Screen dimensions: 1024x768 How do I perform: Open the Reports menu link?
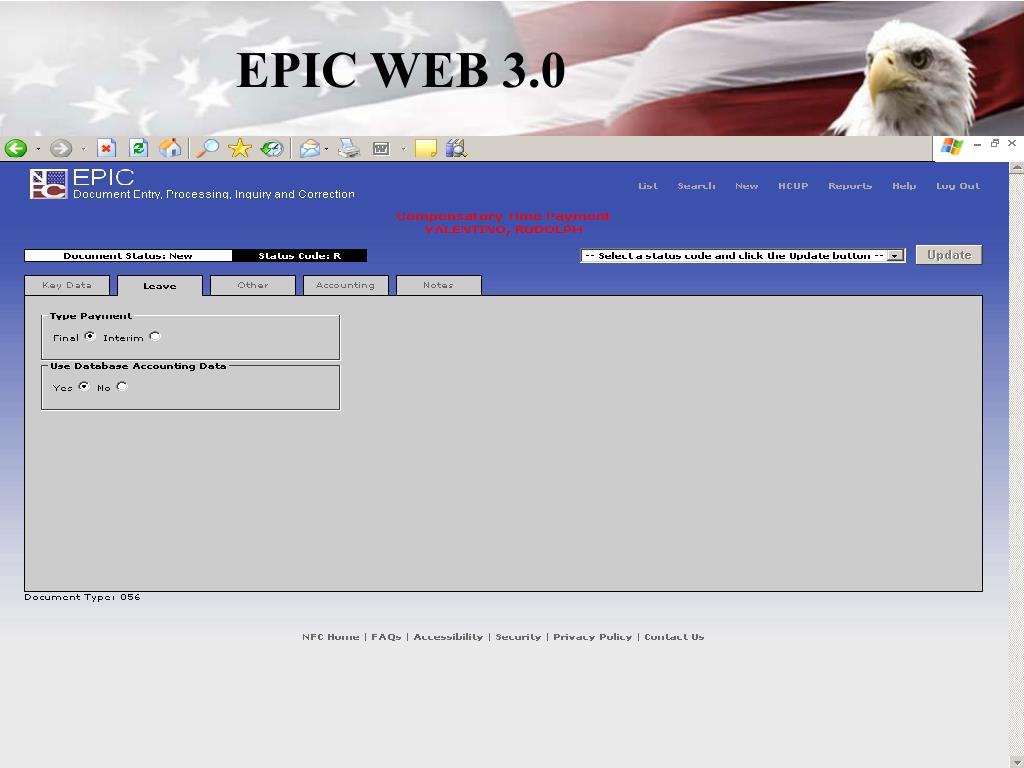pyautogui.click(x=850, y=186)
